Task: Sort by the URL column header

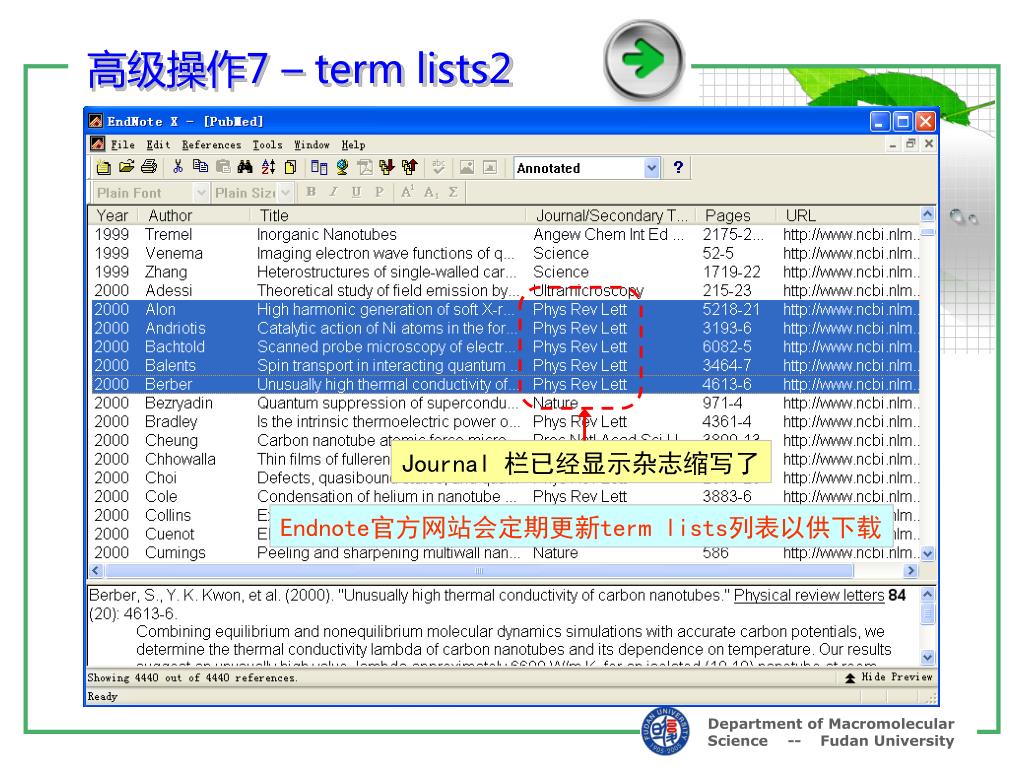Action: pyautogui.click(x=848, y=216)
